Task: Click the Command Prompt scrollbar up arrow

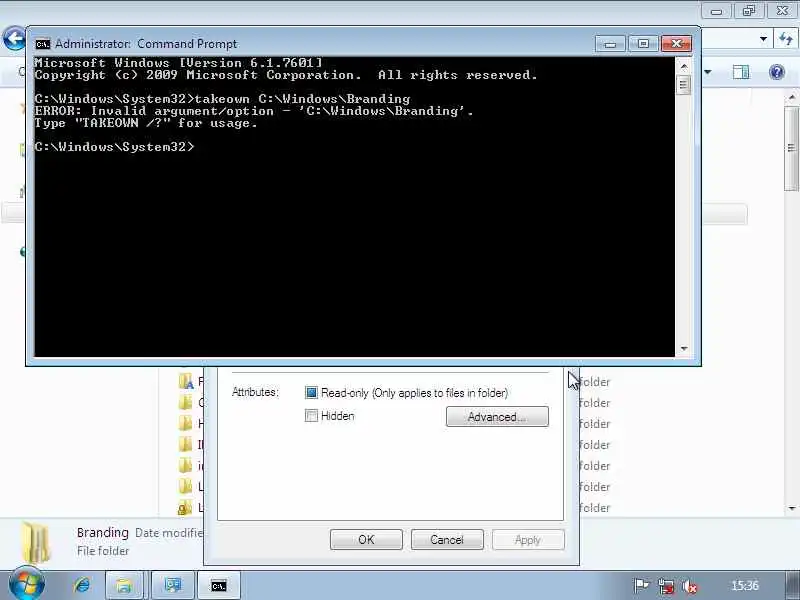Action: tap(684, 66)
